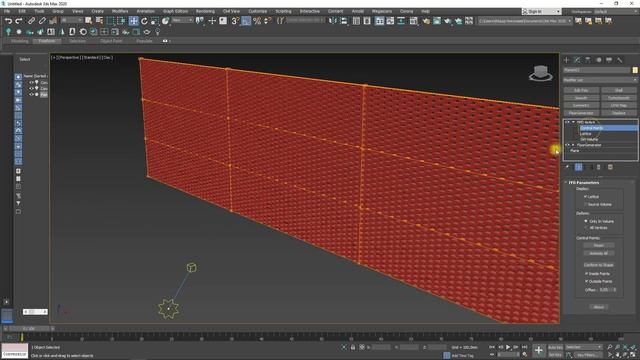Open the reference coordinate system dropdown
The image size is (640, 360).
tap(182, 20)
